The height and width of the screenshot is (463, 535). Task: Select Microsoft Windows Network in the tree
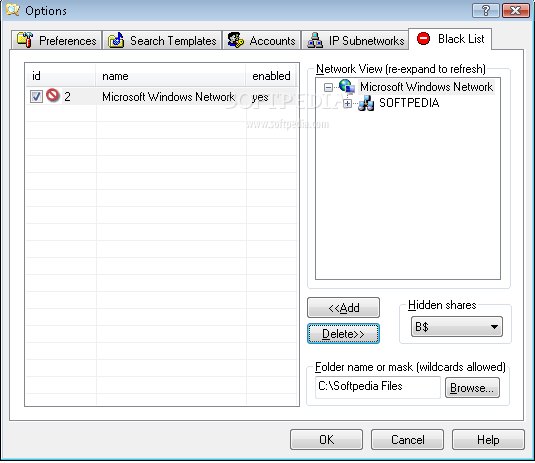pyautogui.click(x=426, y=87)
